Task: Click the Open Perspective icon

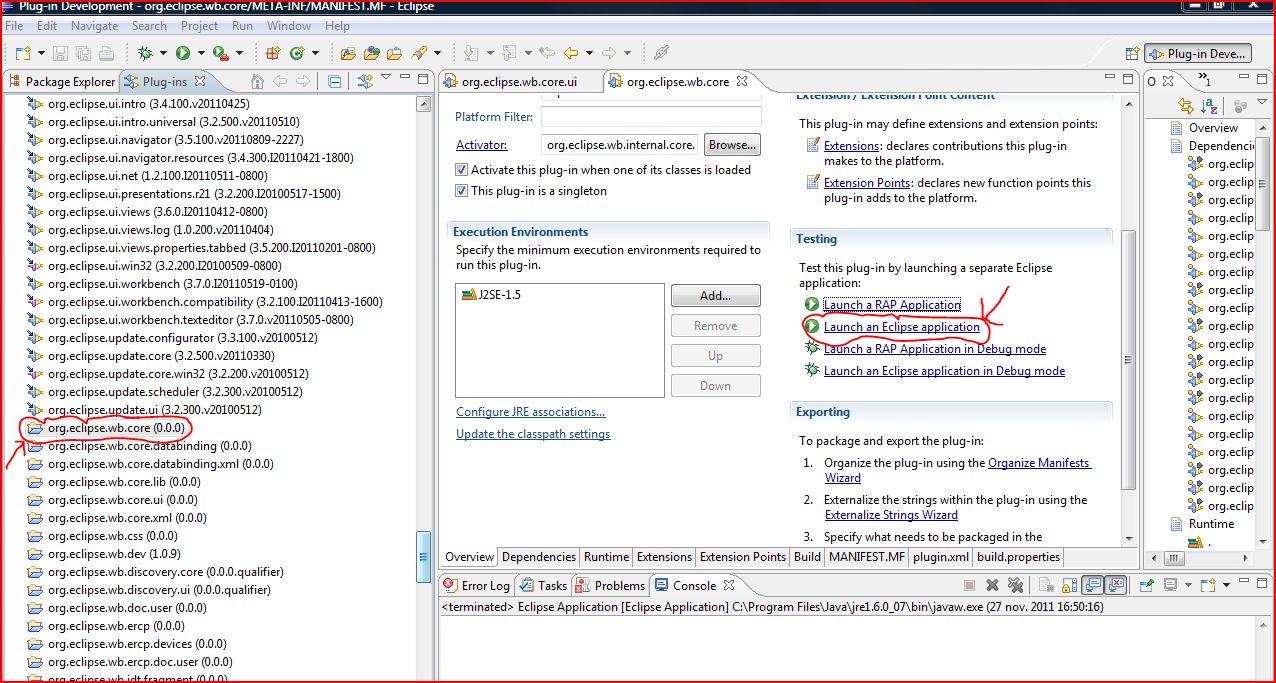Action: pyautogui.click(x=1132, y=54)
